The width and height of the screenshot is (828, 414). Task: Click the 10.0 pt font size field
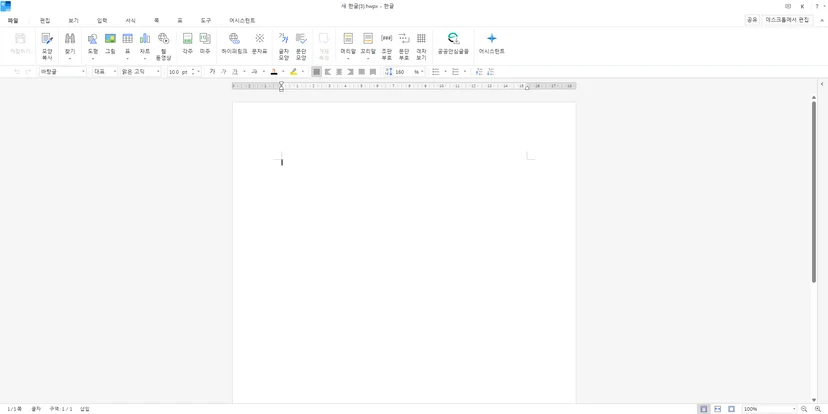pos(178,72)
